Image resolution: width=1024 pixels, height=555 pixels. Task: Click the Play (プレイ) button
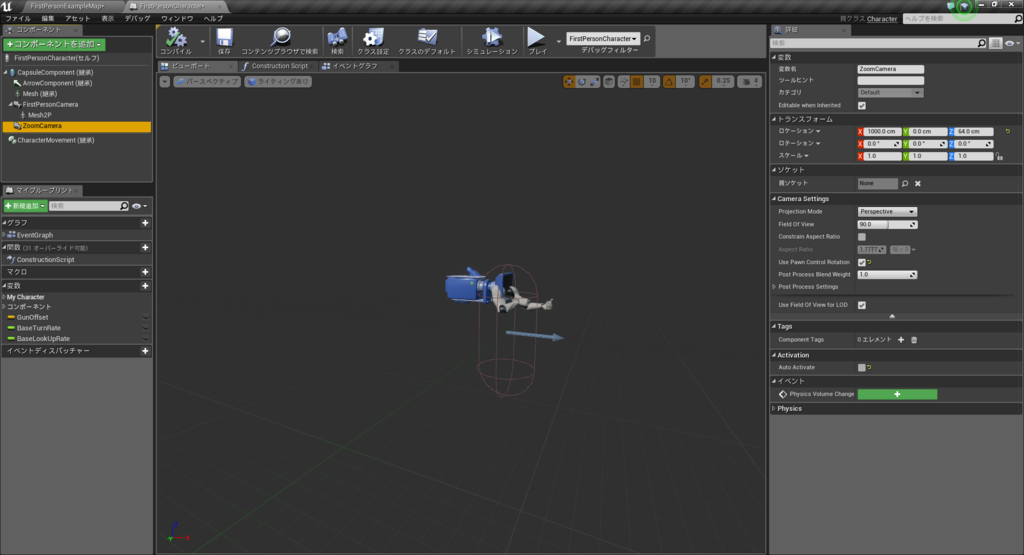point(536,37)
